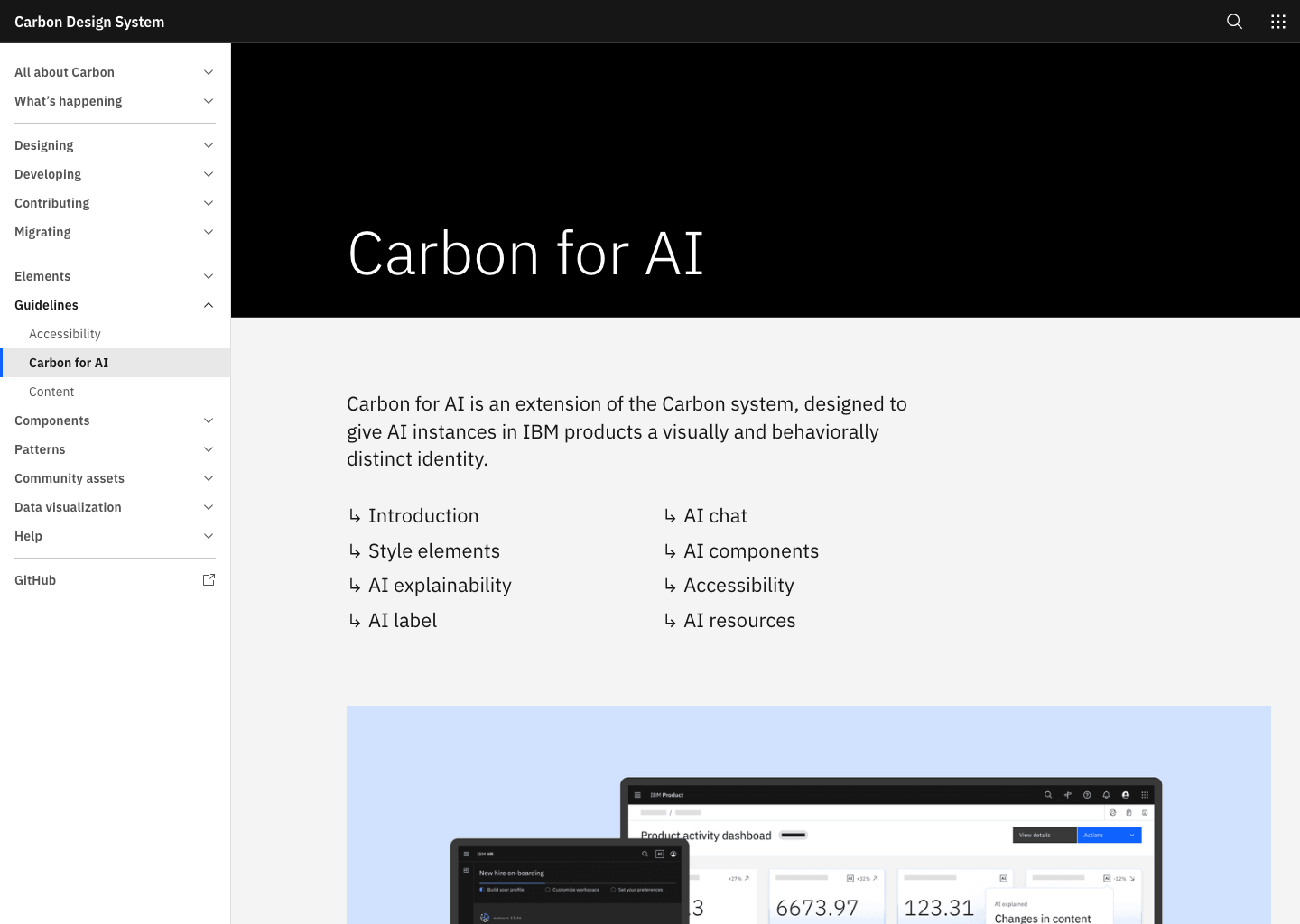Click the app switcher grid icon
Image resolution: width=1300 pixels, height=924 pixels.
[1277, 21]
